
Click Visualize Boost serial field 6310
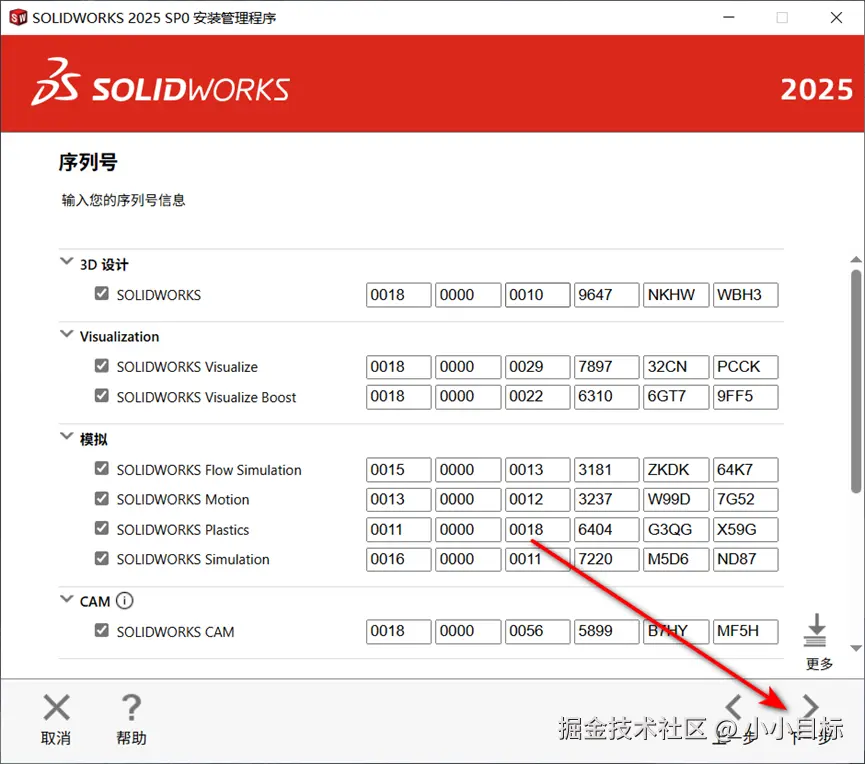pos(606,397)
